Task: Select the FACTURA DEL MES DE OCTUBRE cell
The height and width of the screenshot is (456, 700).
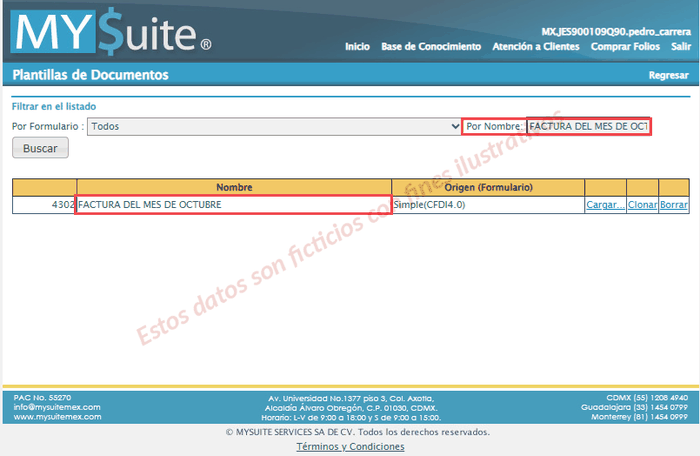Action: pos(234,205)
